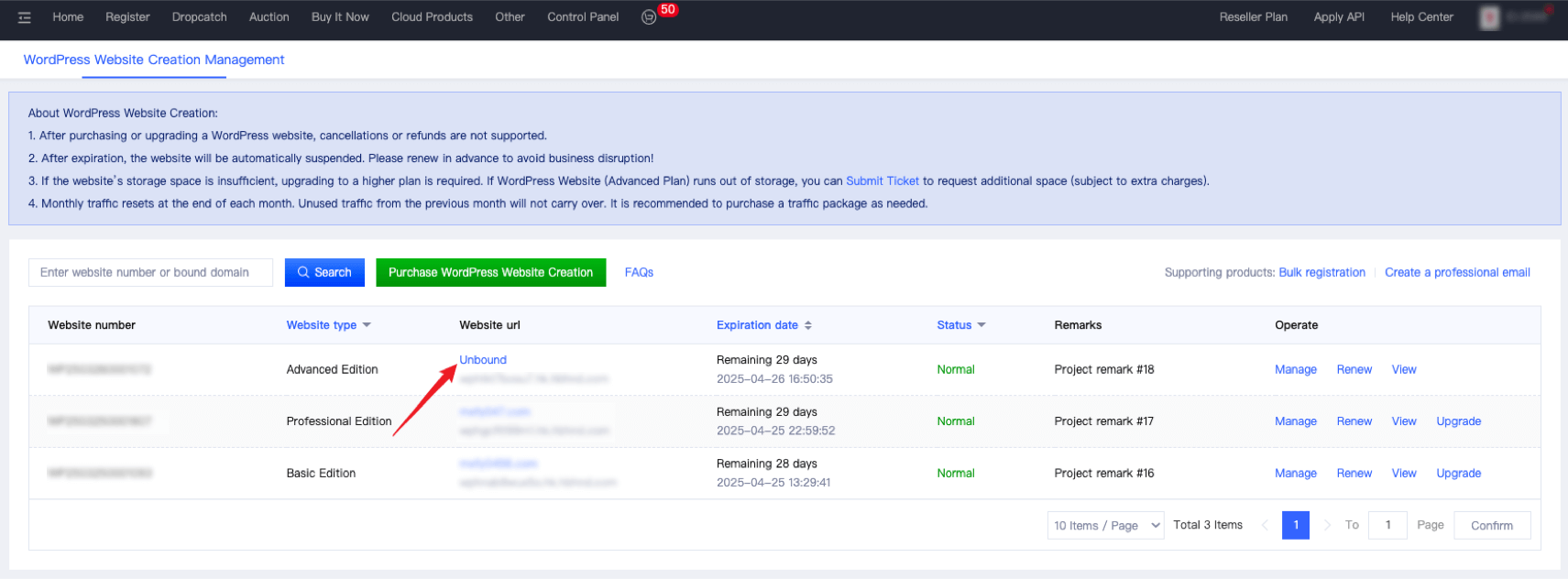The width and height of the screenshot is (1568, 579).
Task: Expand the Website type filter
Action: coord(367,325)
